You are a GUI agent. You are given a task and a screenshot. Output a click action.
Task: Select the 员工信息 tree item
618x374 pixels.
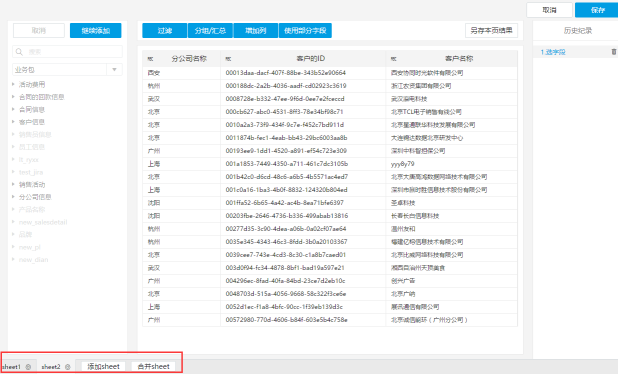32,147
